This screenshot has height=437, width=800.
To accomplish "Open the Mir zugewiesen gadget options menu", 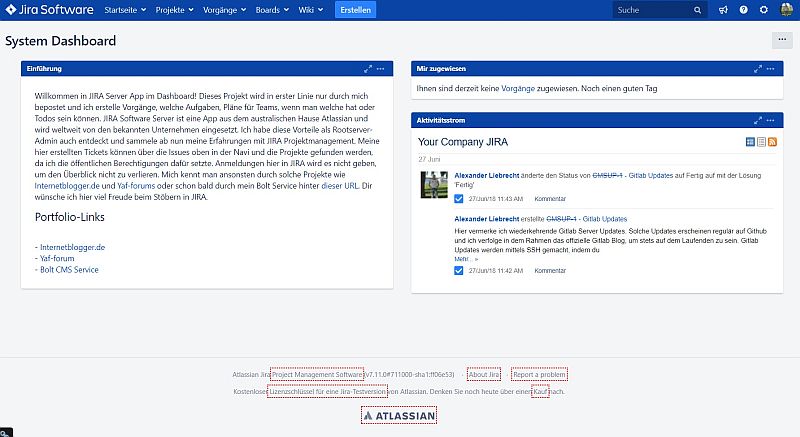I will coord(770,69).
